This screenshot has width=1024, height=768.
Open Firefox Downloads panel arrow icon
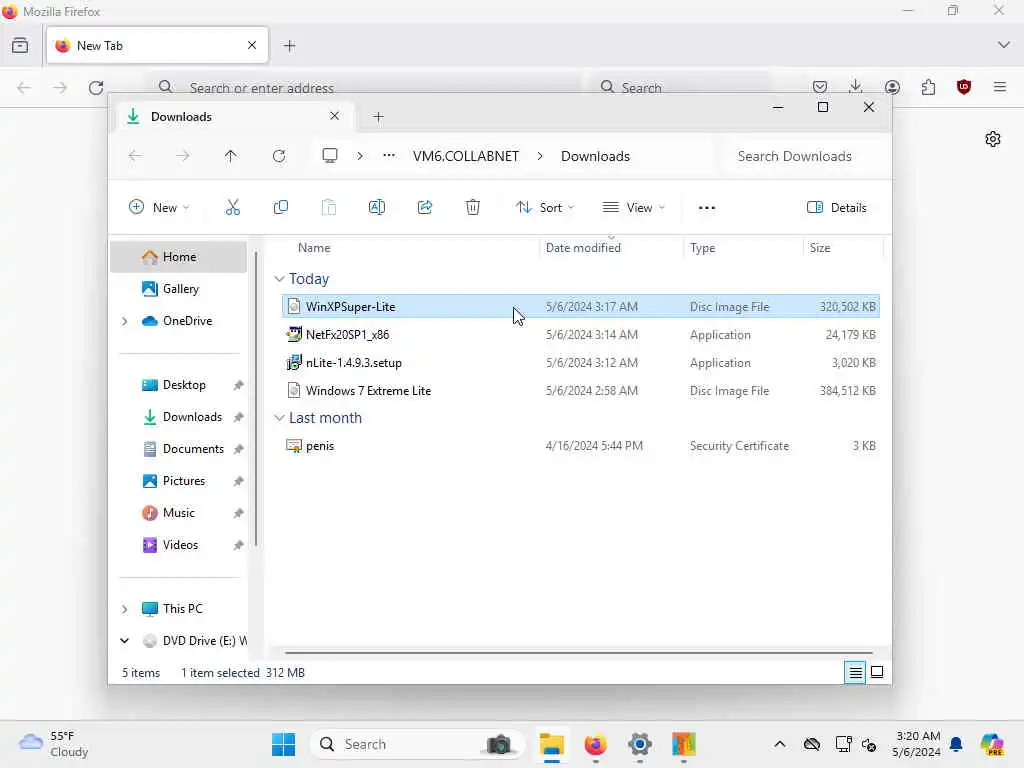[856, 87]
